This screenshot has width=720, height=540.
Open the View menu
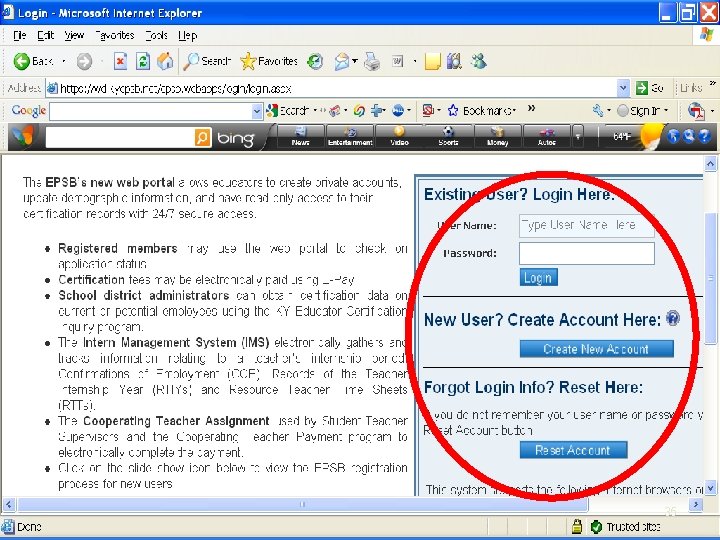74,35
